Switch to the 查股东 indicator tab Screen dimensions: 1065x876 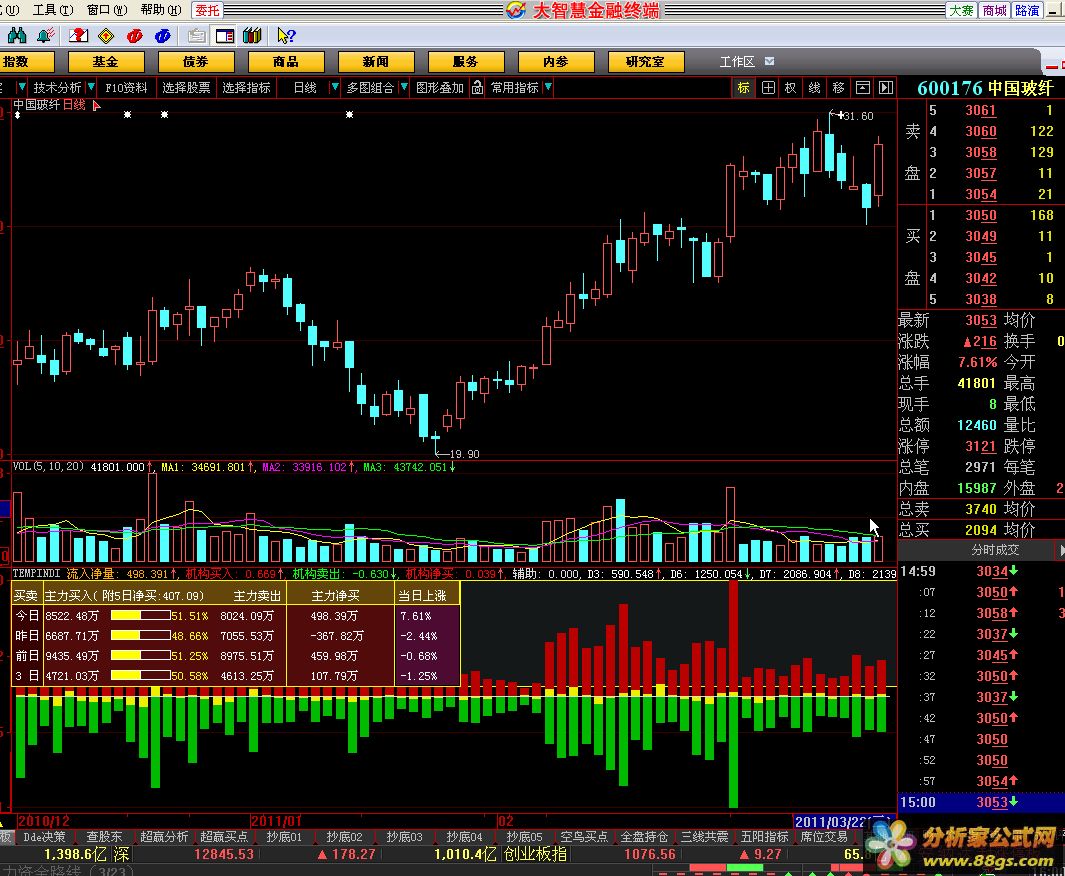point(104,837)
